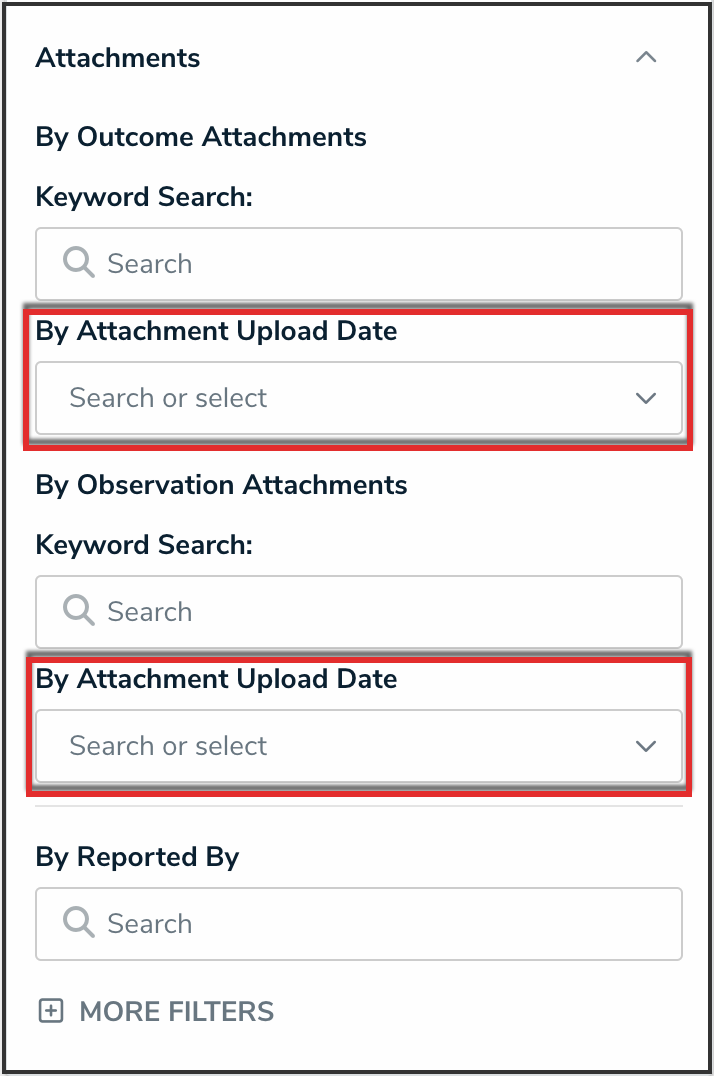Click Keyword Search label under Observation Attachments
This screenshot has width=714, height=1076.
pyautogui.click(x=144, y=545)
